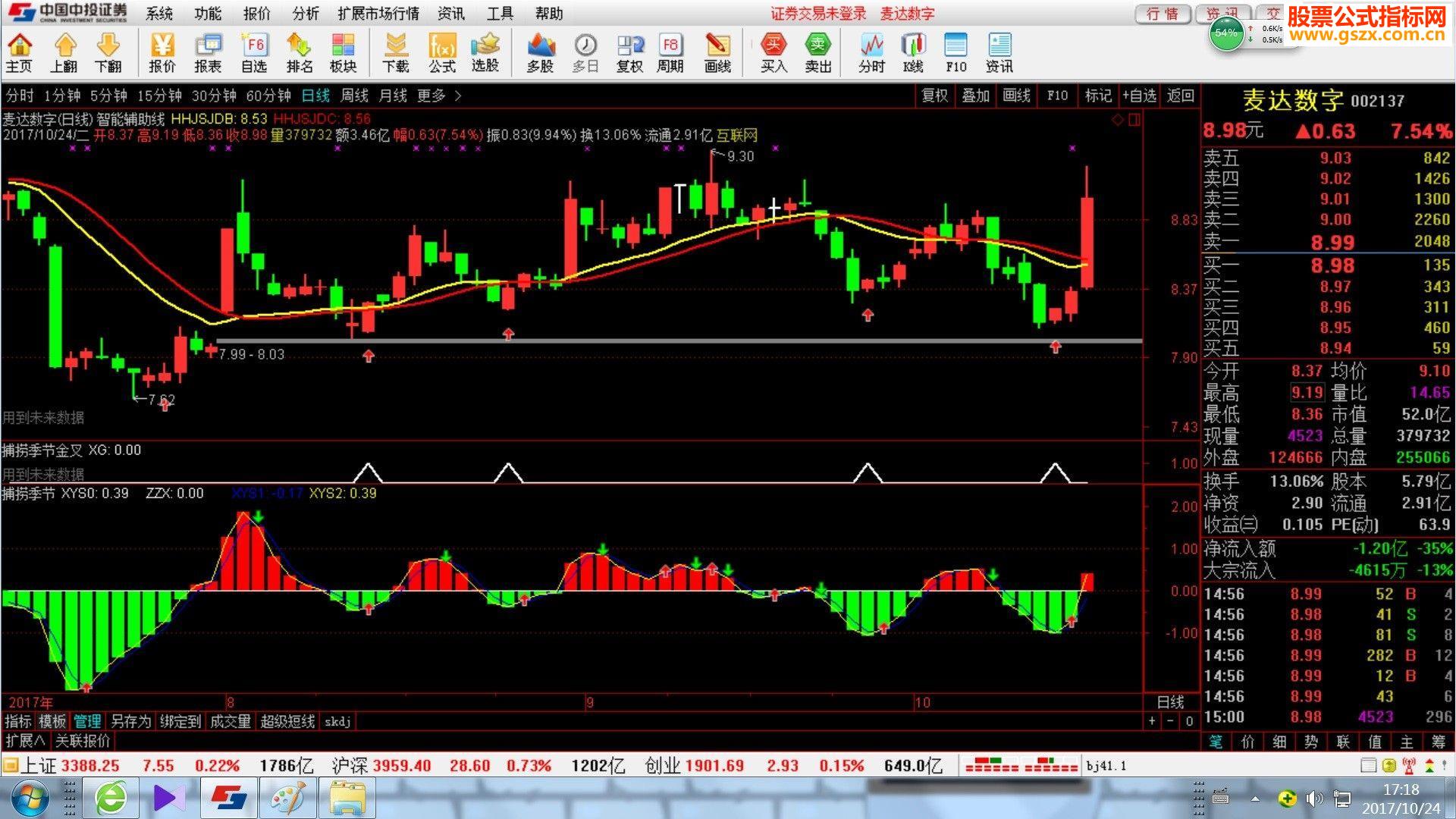Image resolution: width=1456 pixels, height=819 pixels.
Task: Select the 月线 monthly period tab
Action: (x=393, y=96)
